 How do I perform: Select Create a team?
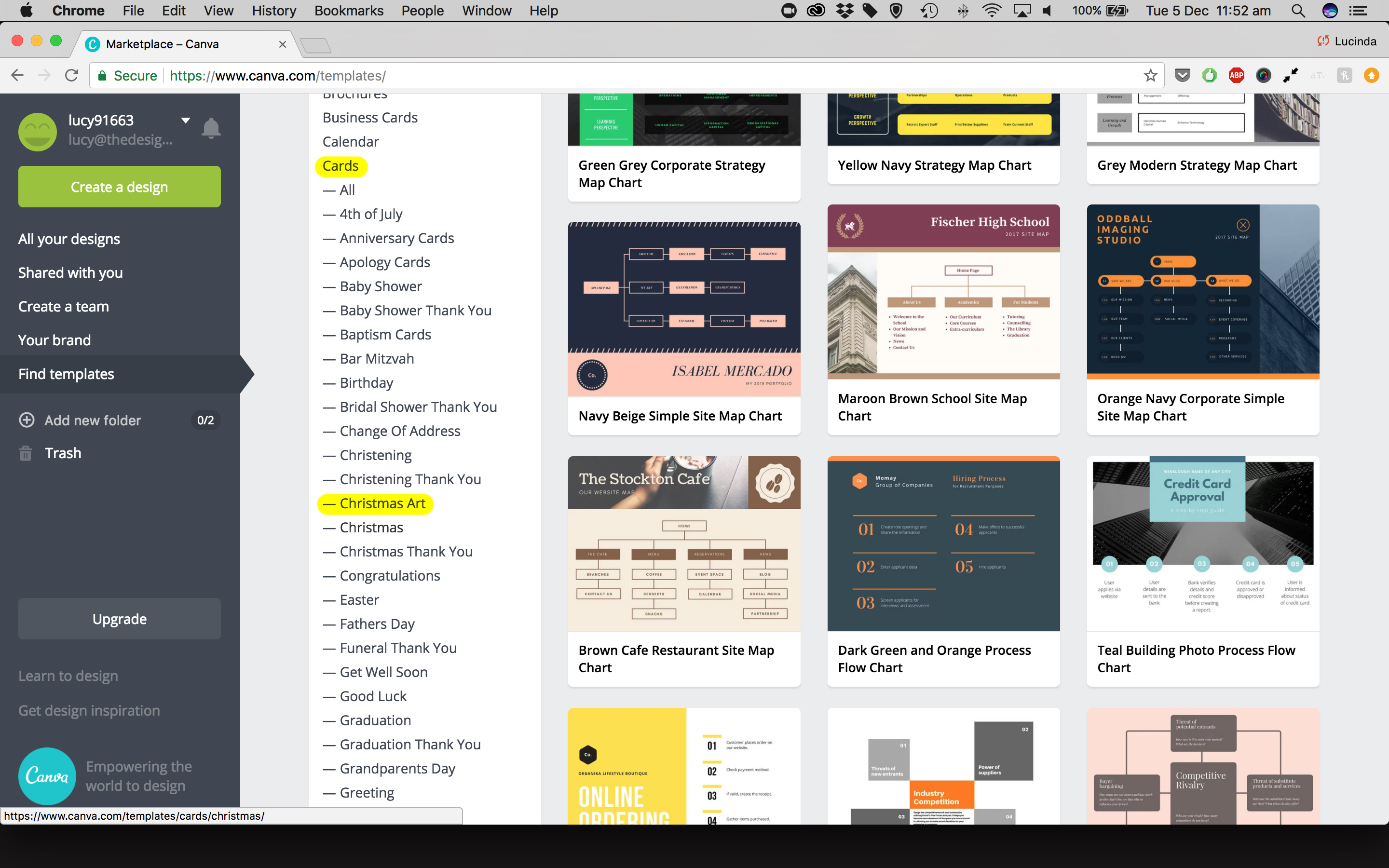[x=64, y=306]
